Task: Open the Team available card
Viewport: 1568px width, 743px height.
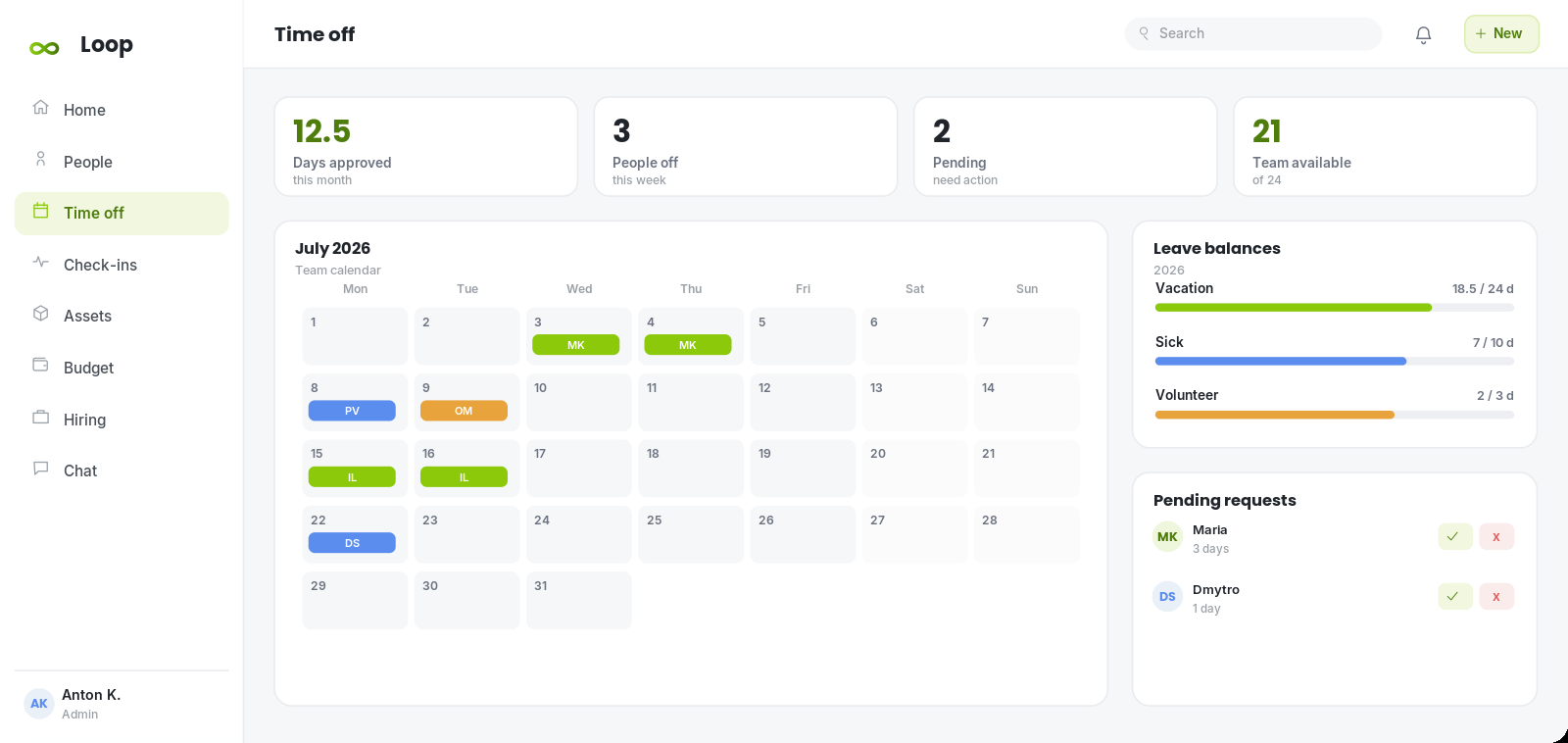Action: [x=1385, y=147]
